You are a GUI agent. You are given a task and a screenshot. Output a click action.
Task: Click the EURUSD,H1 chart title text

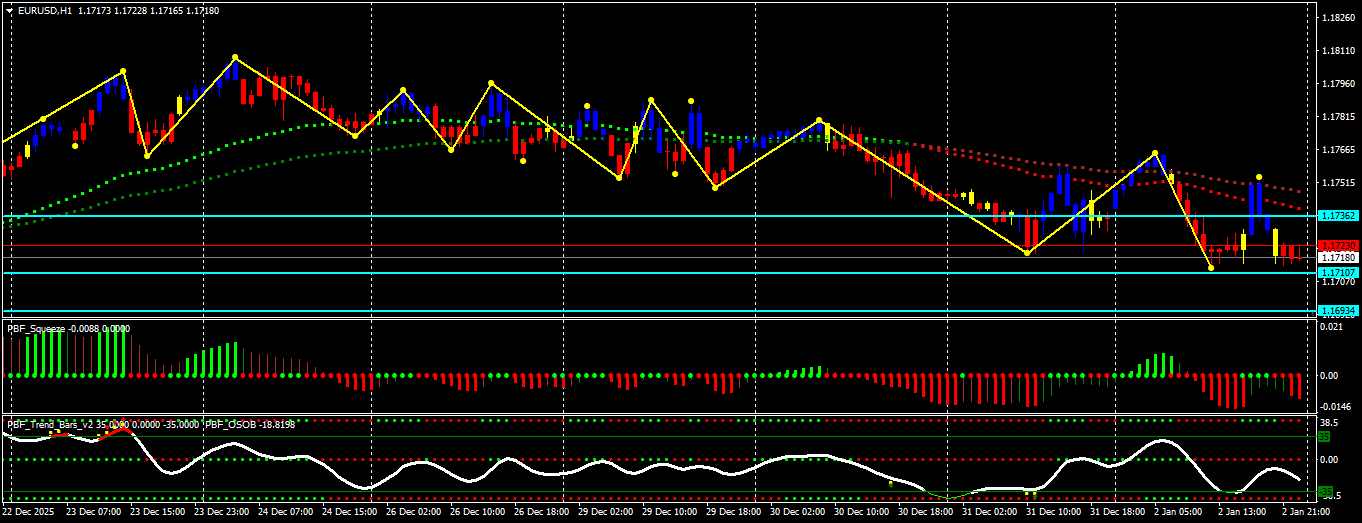pos(45,10)
